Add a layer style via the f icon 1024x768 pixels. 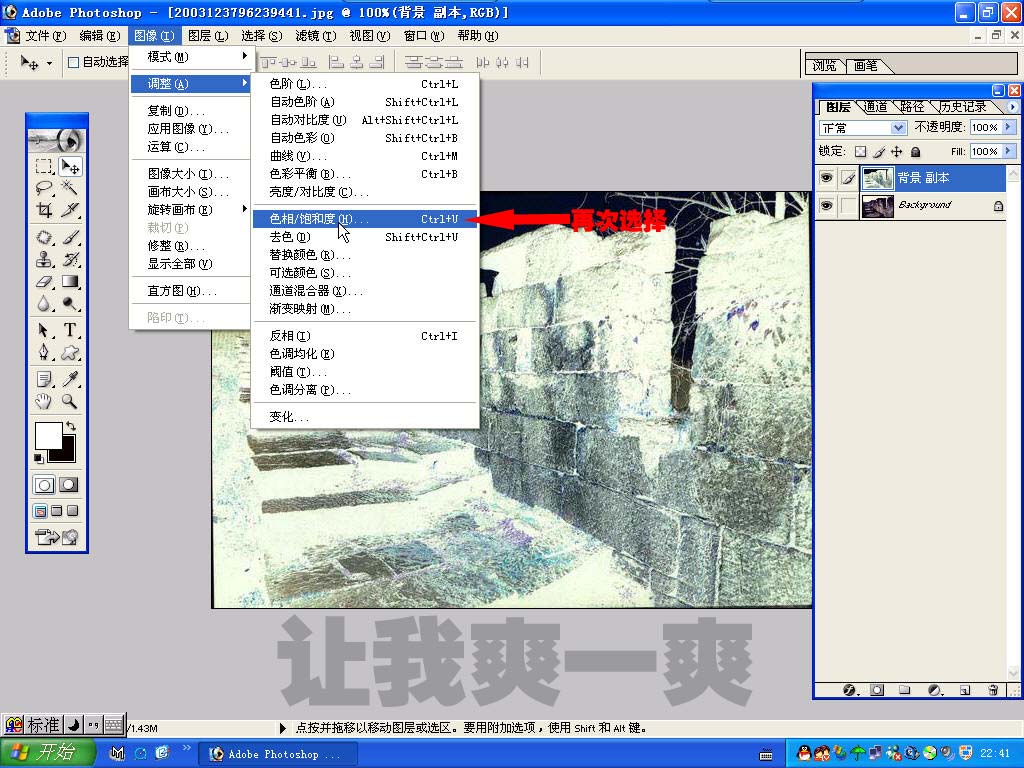point(850,690)
